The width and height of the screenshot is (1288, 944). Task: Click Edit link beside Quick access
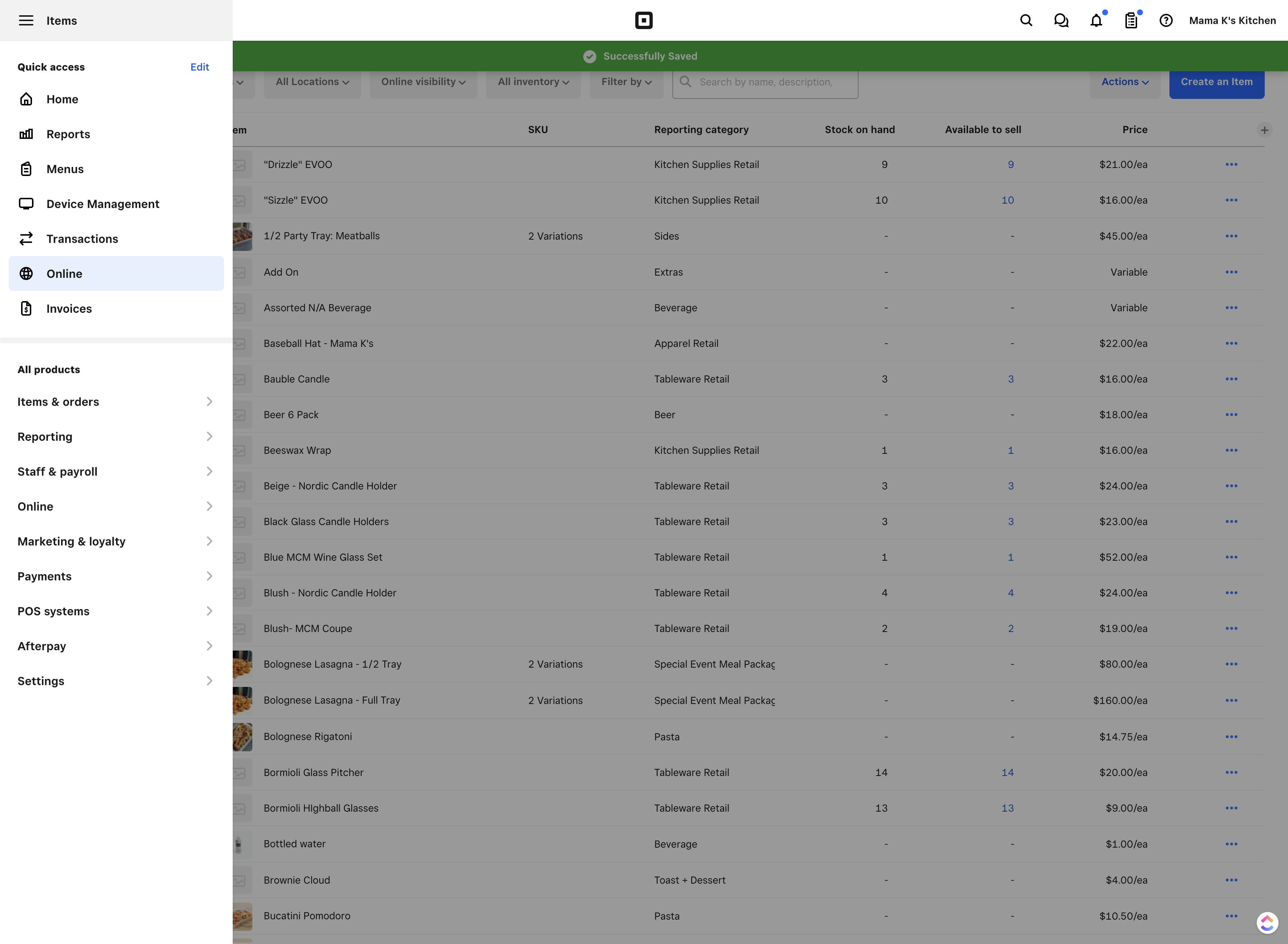pyautogui.click(x=199, y=67)
